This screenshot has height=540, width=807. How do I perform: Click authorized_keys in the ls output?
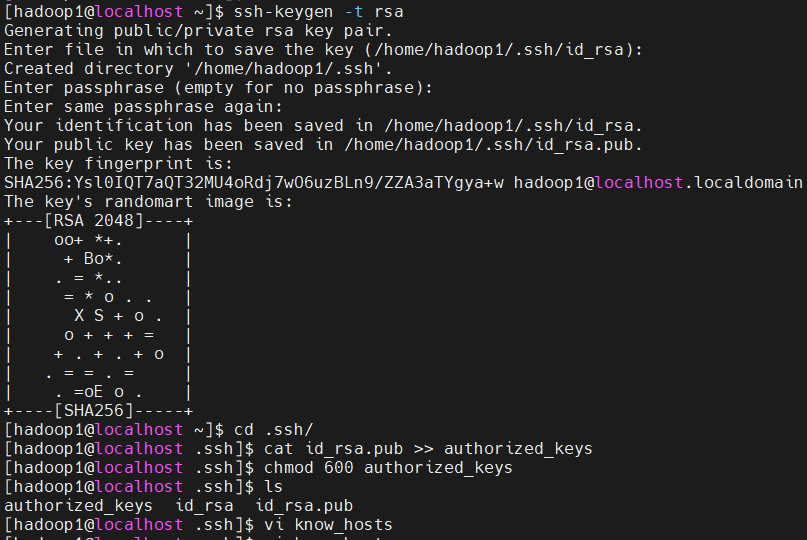pyautogui.click(x=78, y=505)
